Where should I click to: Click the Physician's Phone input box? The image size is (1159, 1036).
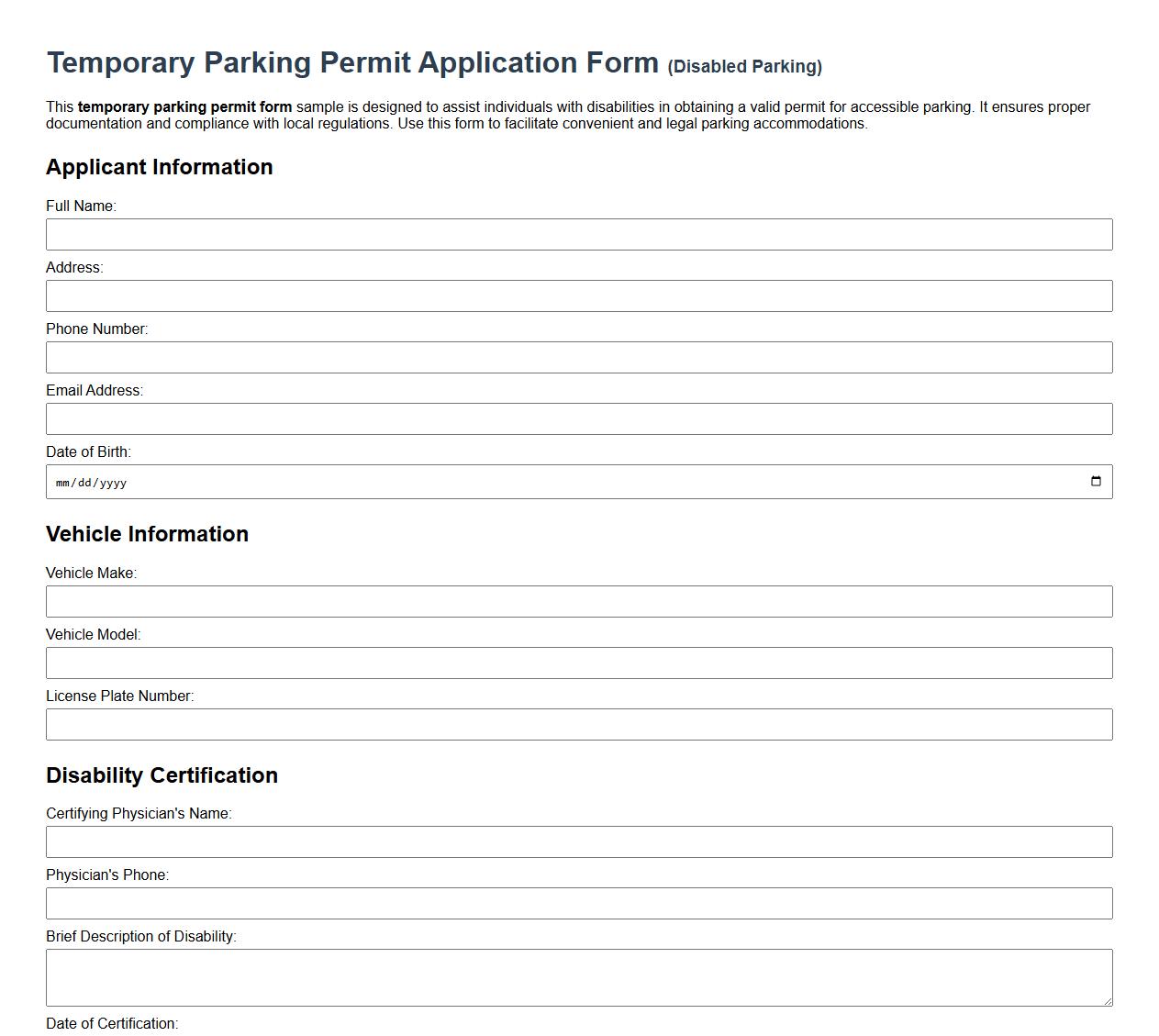578,902
